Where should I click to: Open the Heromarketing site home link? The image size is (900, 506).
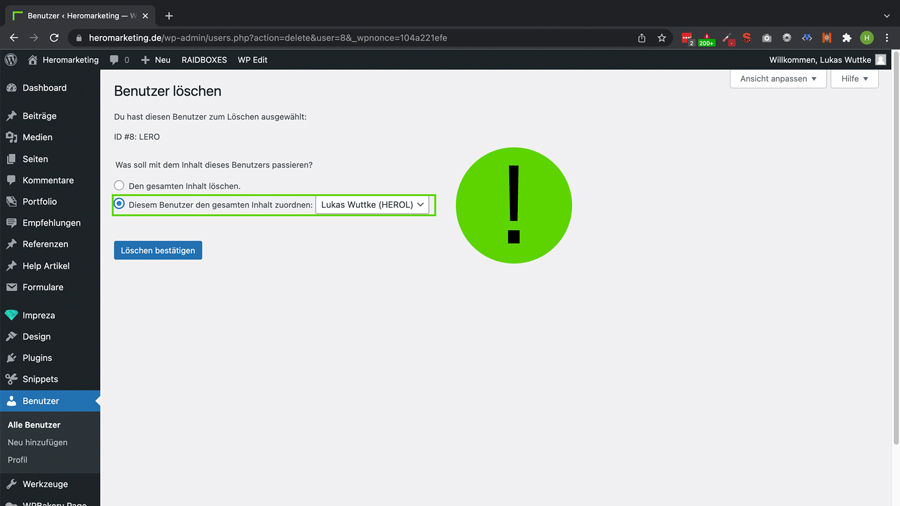(63, 60)
